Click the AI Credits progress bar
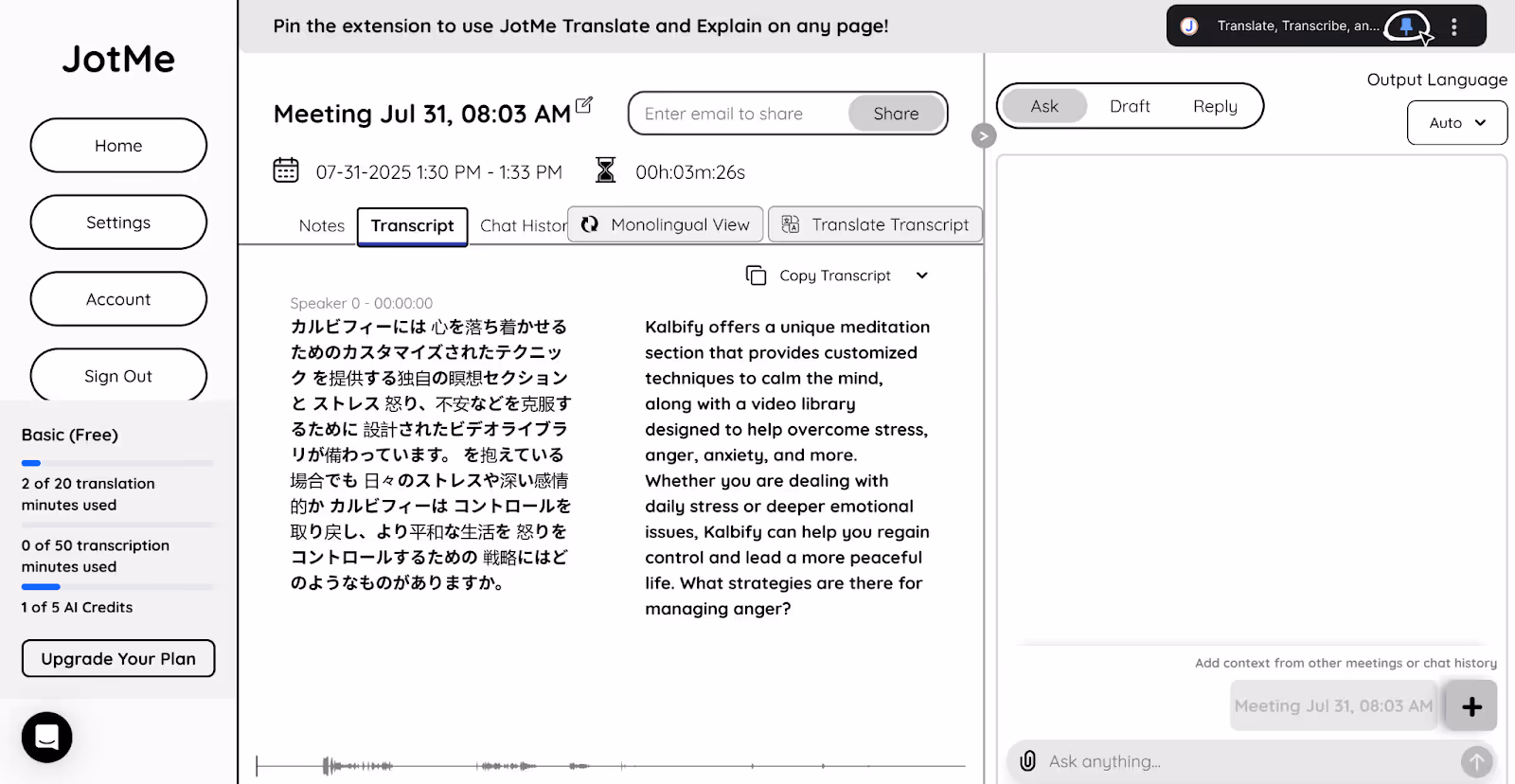 point(118,587)
